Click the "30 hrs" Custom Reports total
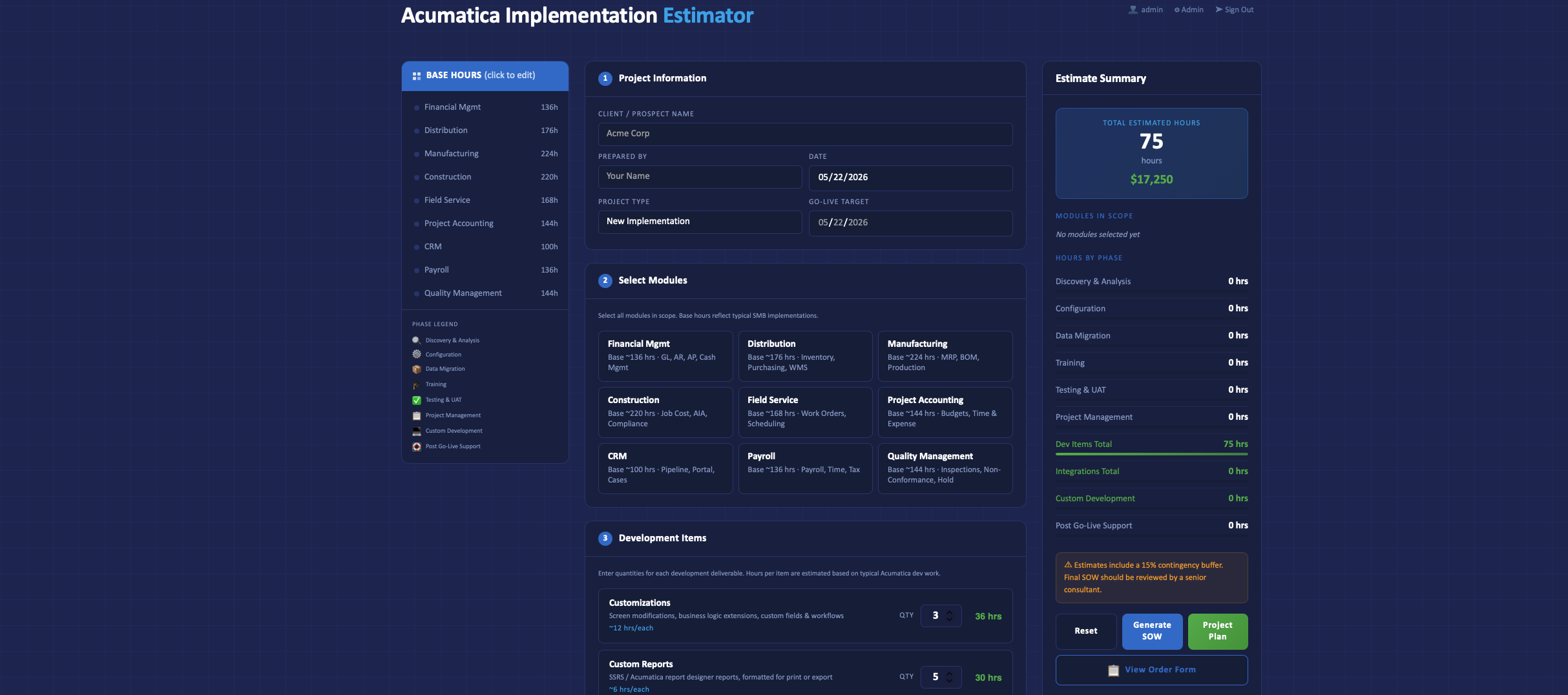The width and height of the screenshot is (1568, 695). 988,678
